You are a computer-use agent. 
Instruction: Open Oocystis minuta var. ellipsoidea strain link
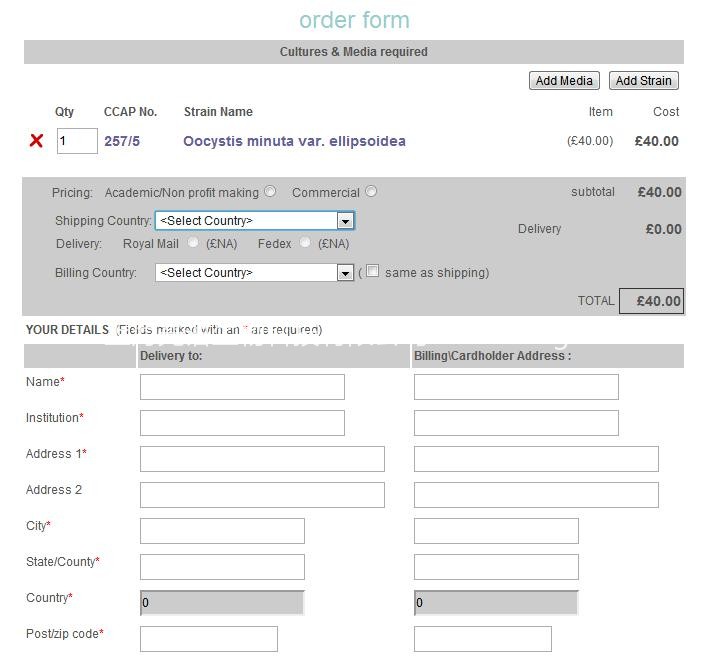294,141
